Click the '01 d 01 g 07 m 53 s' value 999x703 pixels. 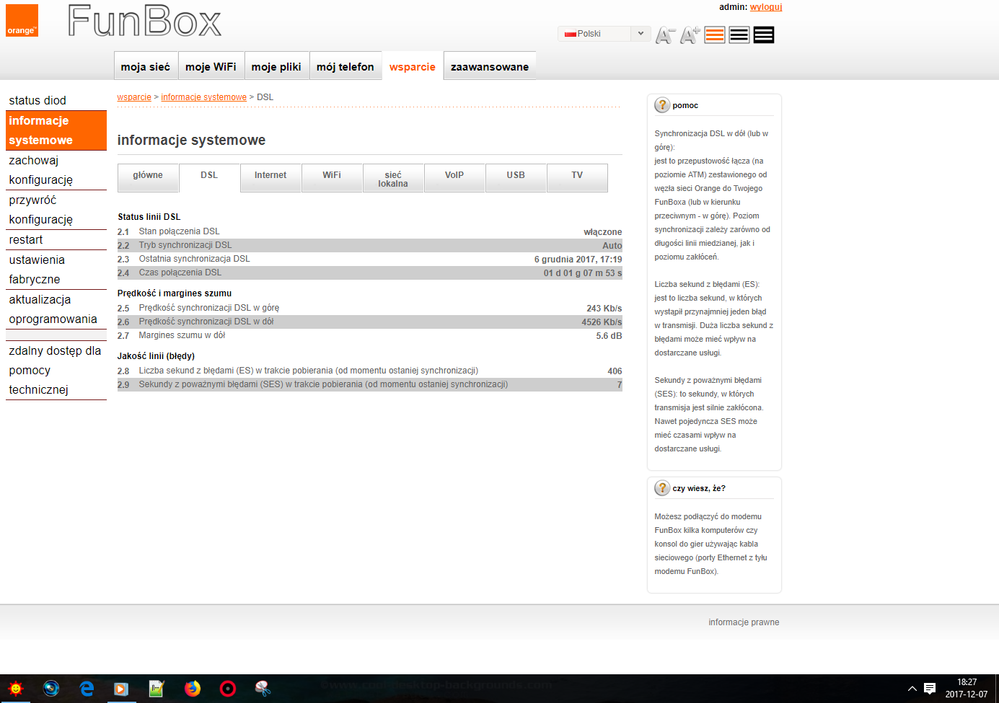point(582,273)
